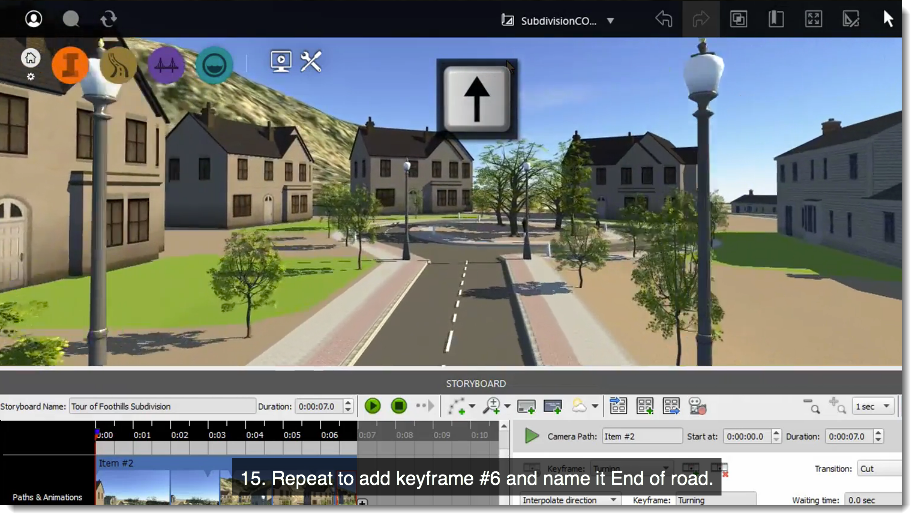Zoom in the storyboard timeline
Viewport: 917px width, 520px height.
[837, 406]
